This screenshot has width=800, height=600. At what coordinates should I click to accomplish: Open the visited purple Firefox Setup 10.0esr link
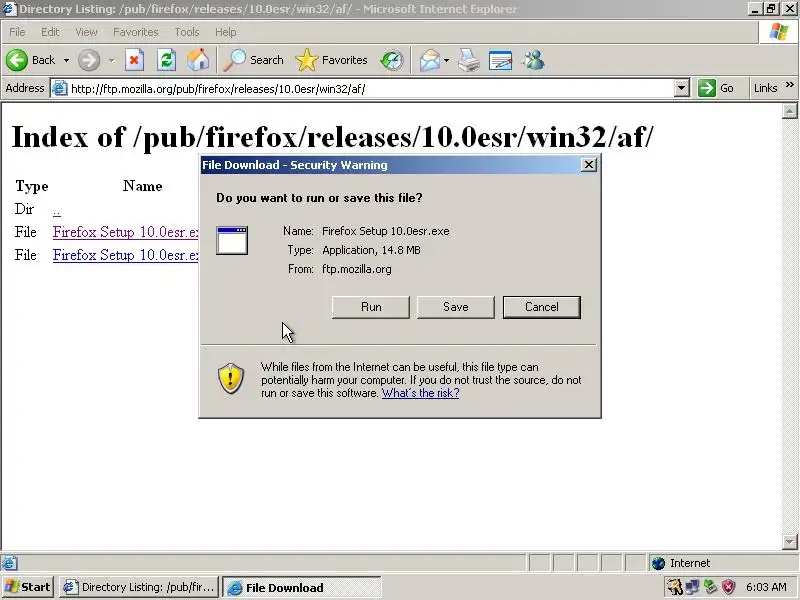click(x=126, y=232)
